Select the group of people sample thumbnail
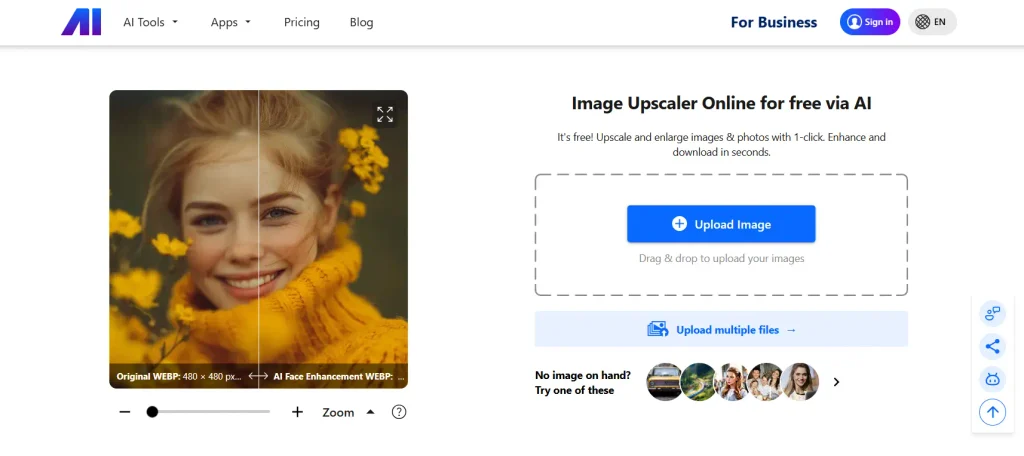The image size is (1024, 456). (x=765, y=382)
